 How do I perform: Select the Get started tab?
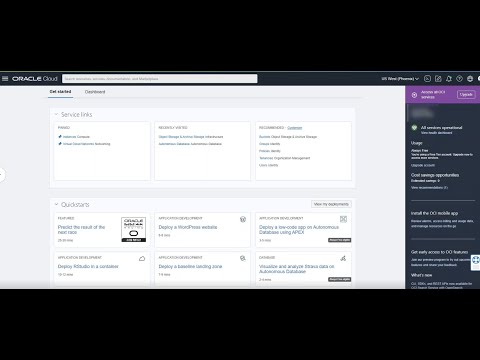pos(60,91)
